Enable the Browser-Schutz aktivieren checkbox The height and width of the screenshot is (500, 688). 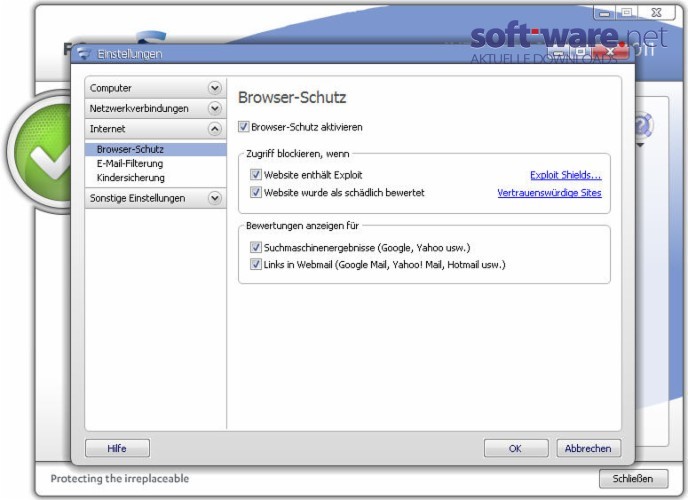(244, 127)
